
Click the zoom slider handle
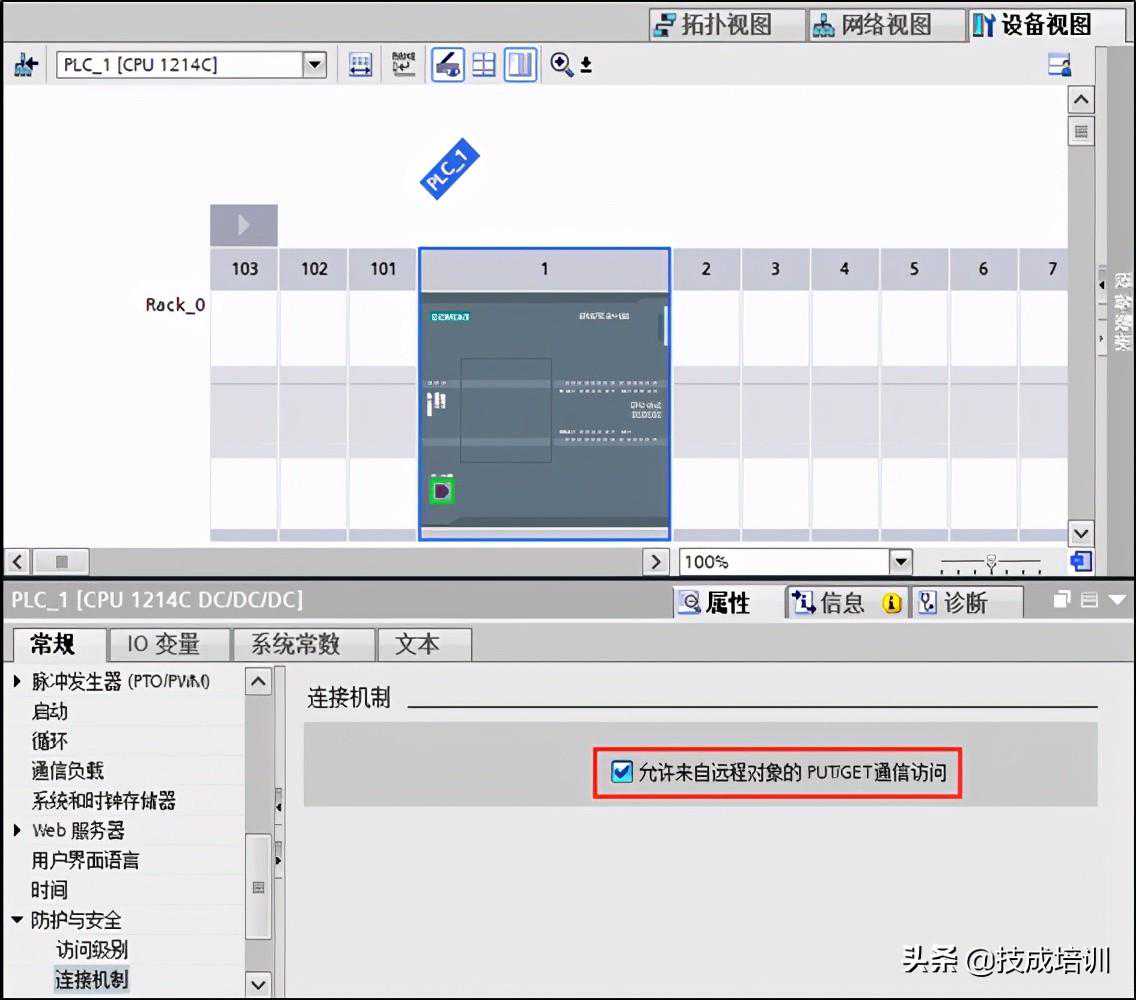(991, 562)
